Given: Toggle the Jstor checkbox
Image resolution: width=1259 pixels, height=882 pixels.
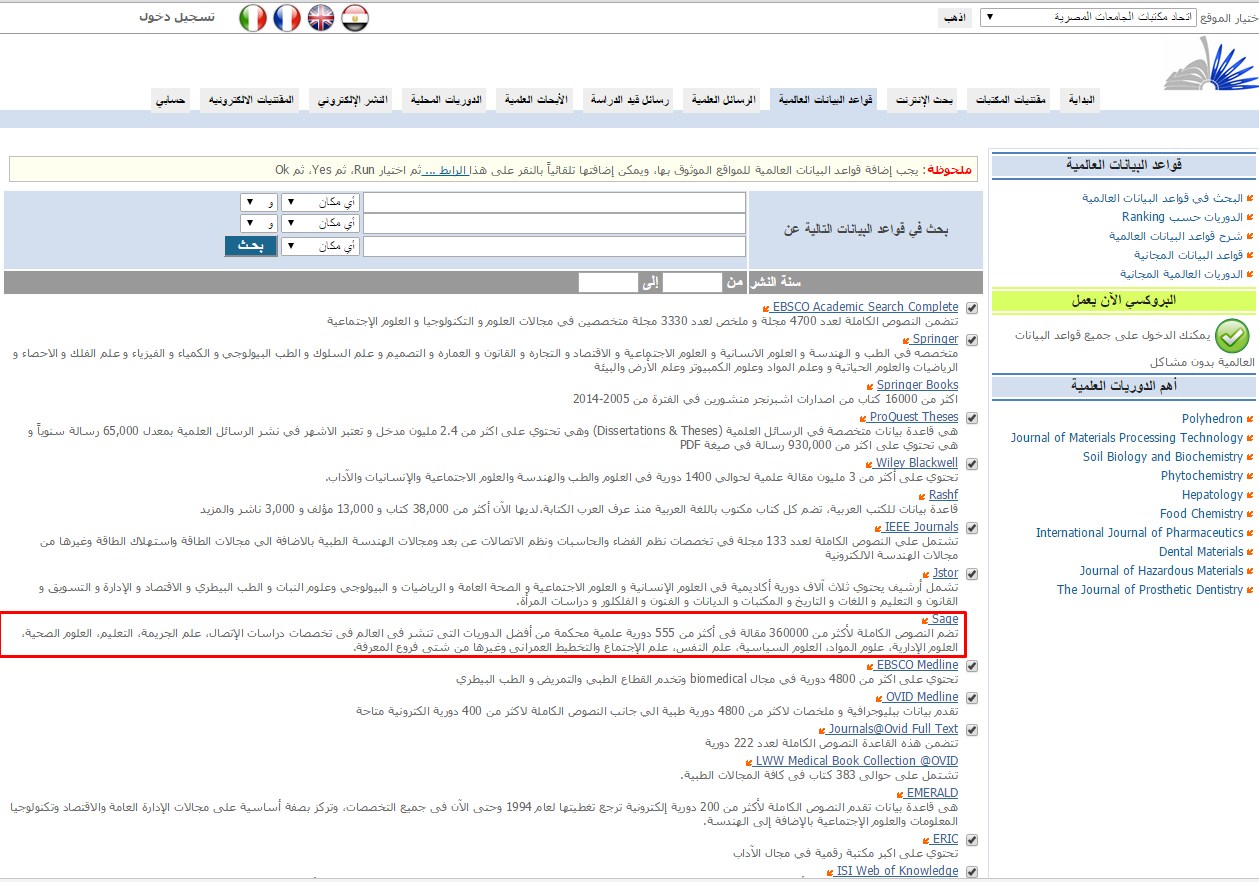Looking at the screenshot, I should 972,574.
